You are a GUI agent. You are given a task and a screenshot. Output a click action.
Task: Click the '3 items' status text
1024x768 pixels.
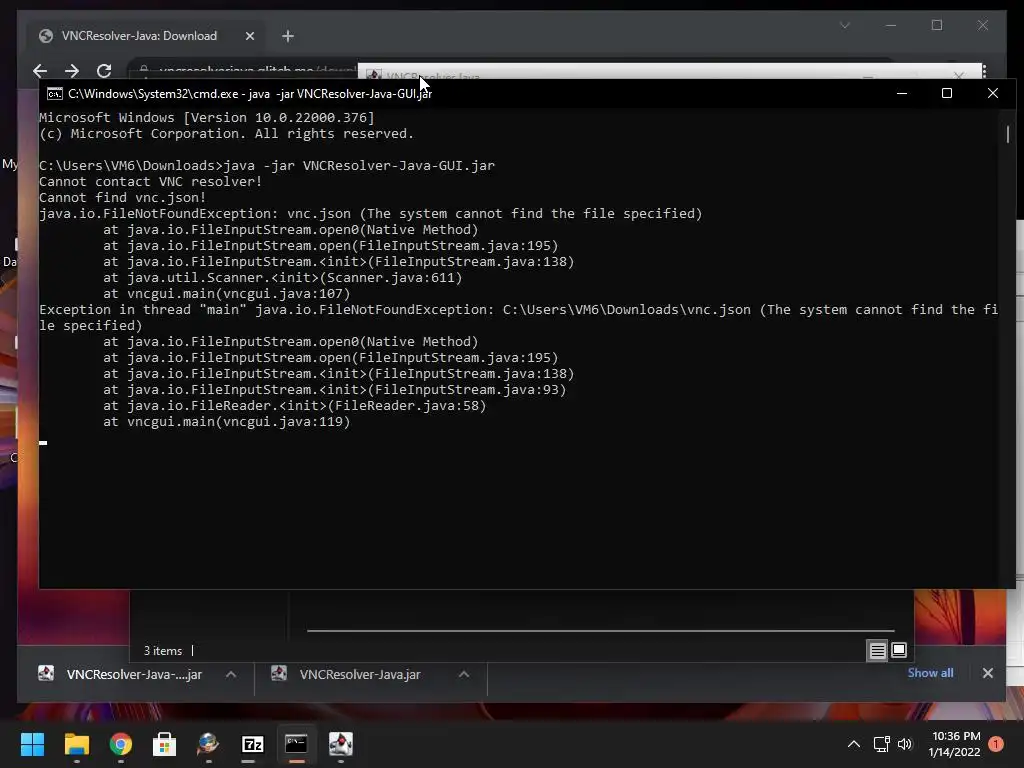(x=163, y=650)
